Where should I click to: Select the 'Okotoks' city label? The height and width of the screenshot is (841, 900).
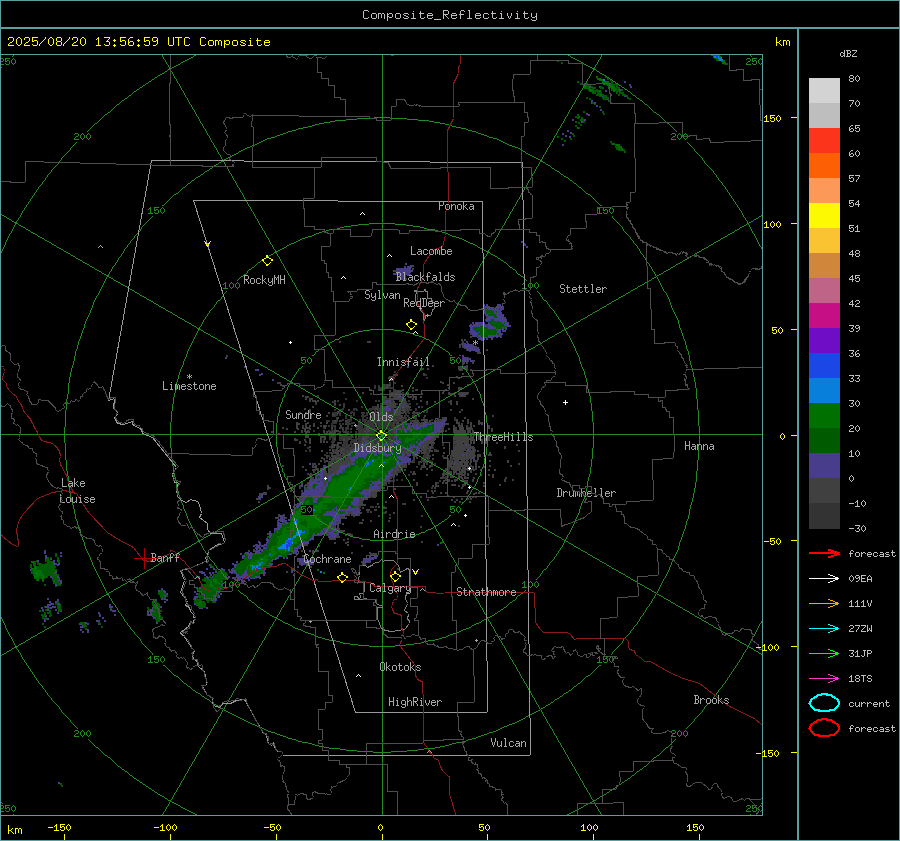coord(400,667)
